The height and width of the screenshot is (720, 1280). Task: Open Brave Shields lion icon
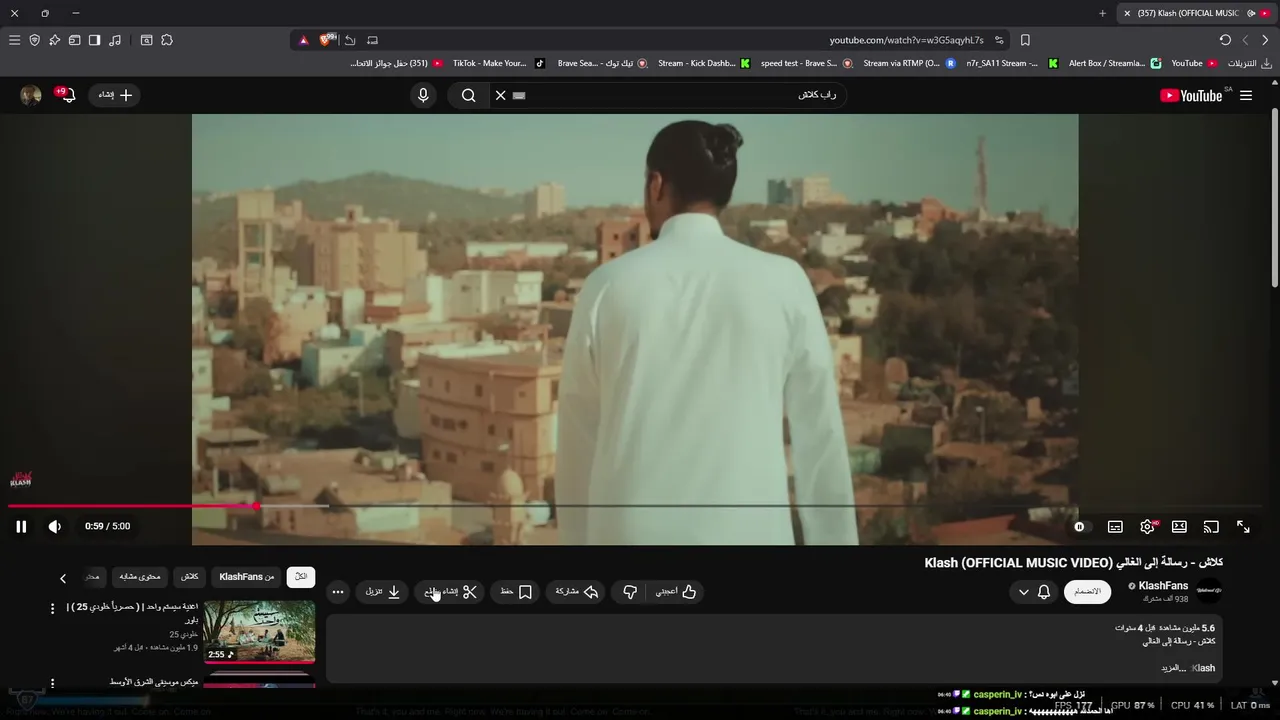coord(326,40)
